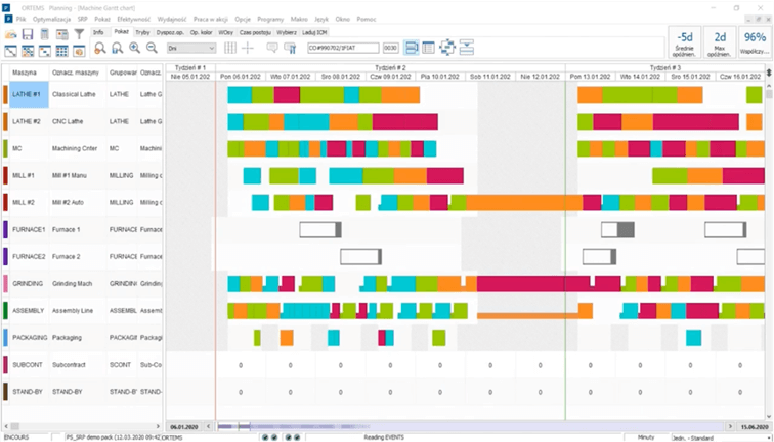Click the Zoom in magnifier icon
This screenshot has width=774, height=442.
[x=135, y=48]
